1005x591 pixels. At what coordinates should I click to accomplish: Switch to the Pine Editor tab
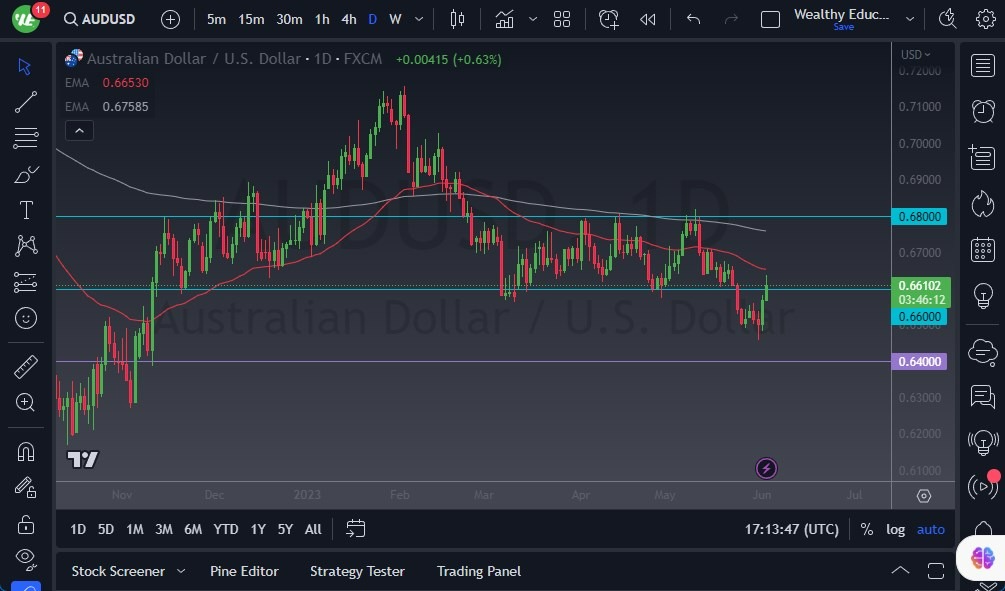[x=244, y=571]
